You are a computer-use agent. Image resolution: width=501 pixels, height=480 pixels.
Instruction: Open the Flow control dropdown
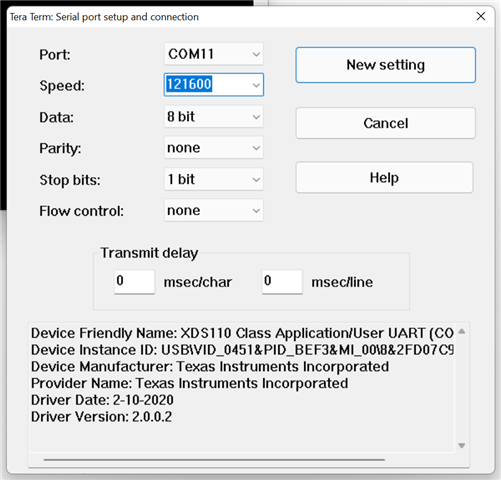(214, 210)
